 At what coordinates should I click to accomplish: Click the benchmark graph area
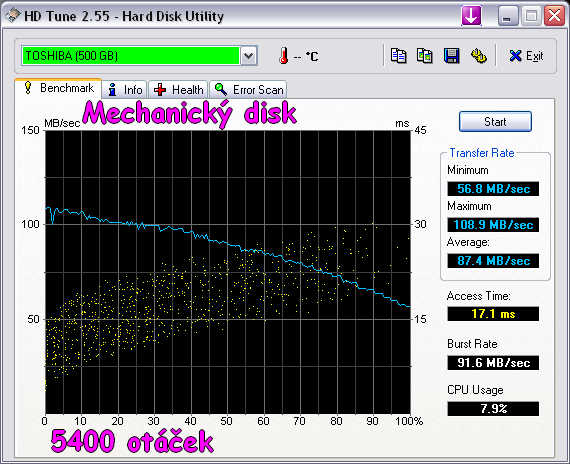click(228, 272)
